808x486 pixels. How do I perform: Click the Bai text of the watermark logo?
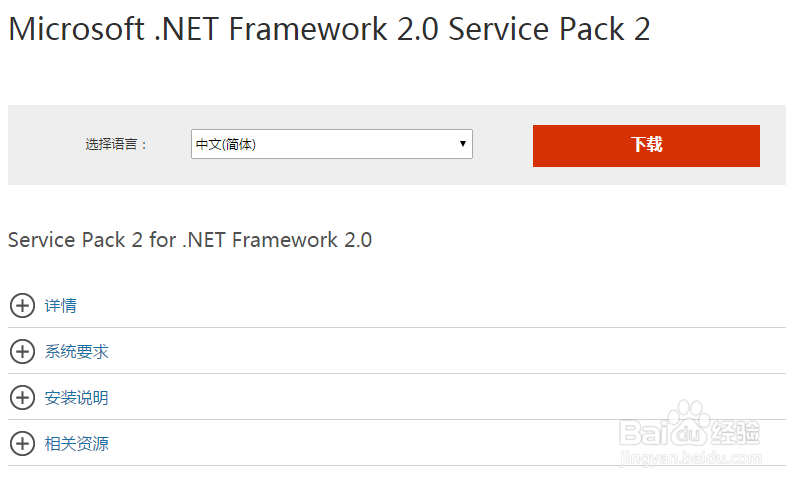pos(643,433)
